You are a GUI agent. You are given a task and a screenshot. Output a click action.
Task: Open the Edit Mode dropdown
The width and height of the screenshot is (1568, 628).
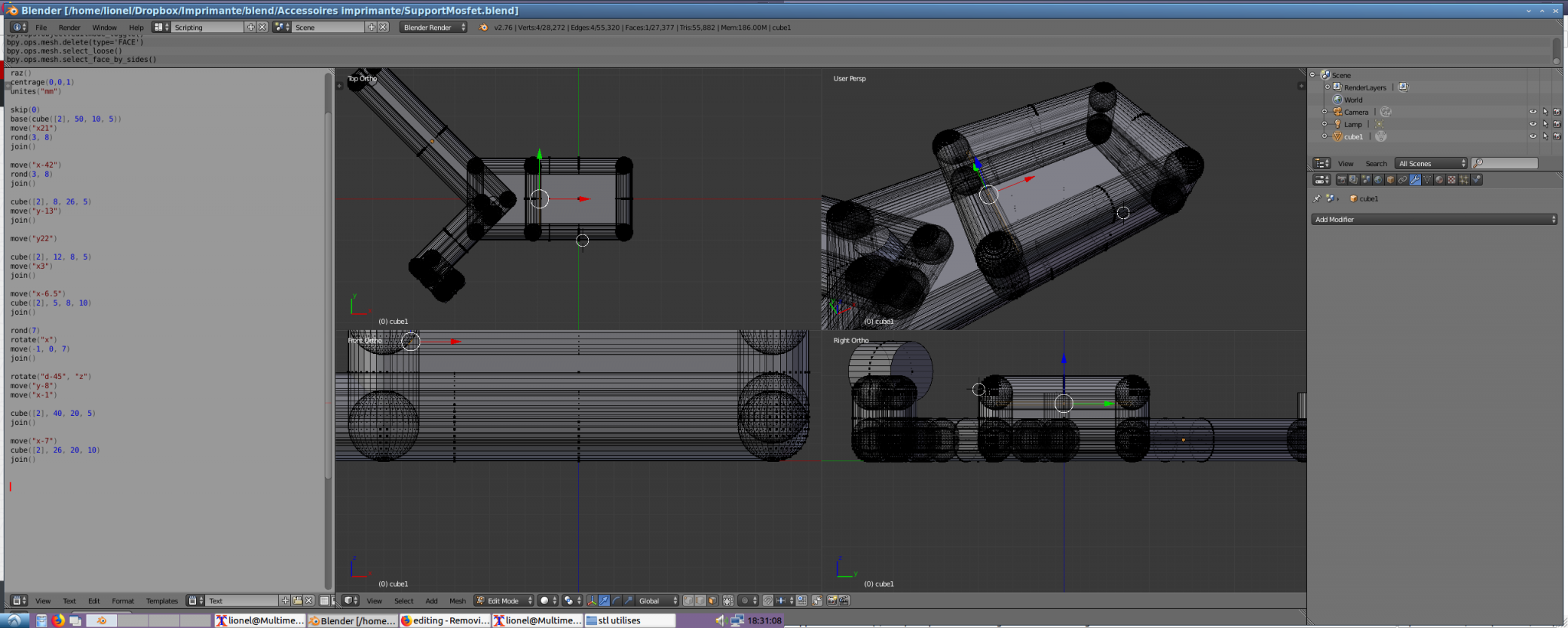[503, 601]
